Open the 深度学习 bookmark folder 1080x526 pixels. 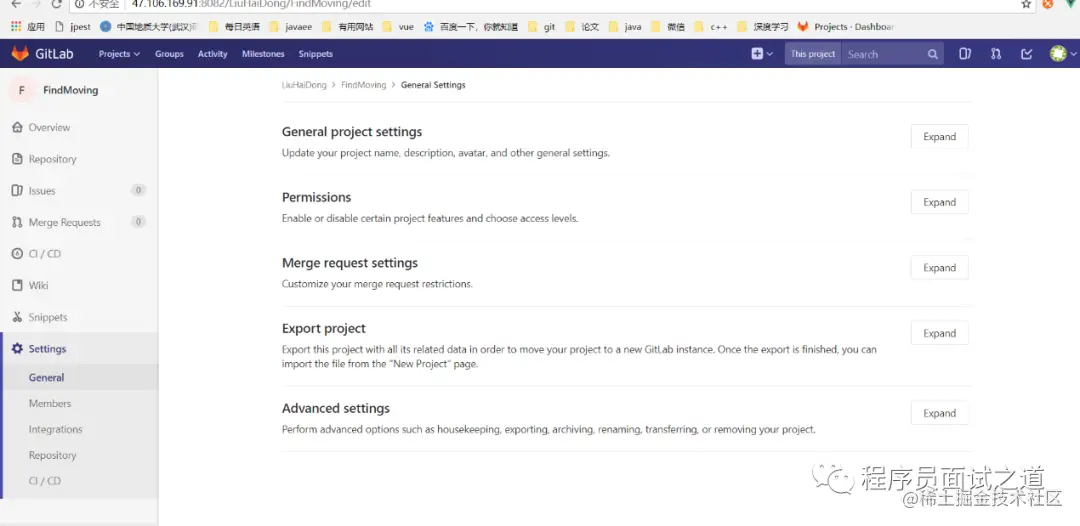click(763, 27)
